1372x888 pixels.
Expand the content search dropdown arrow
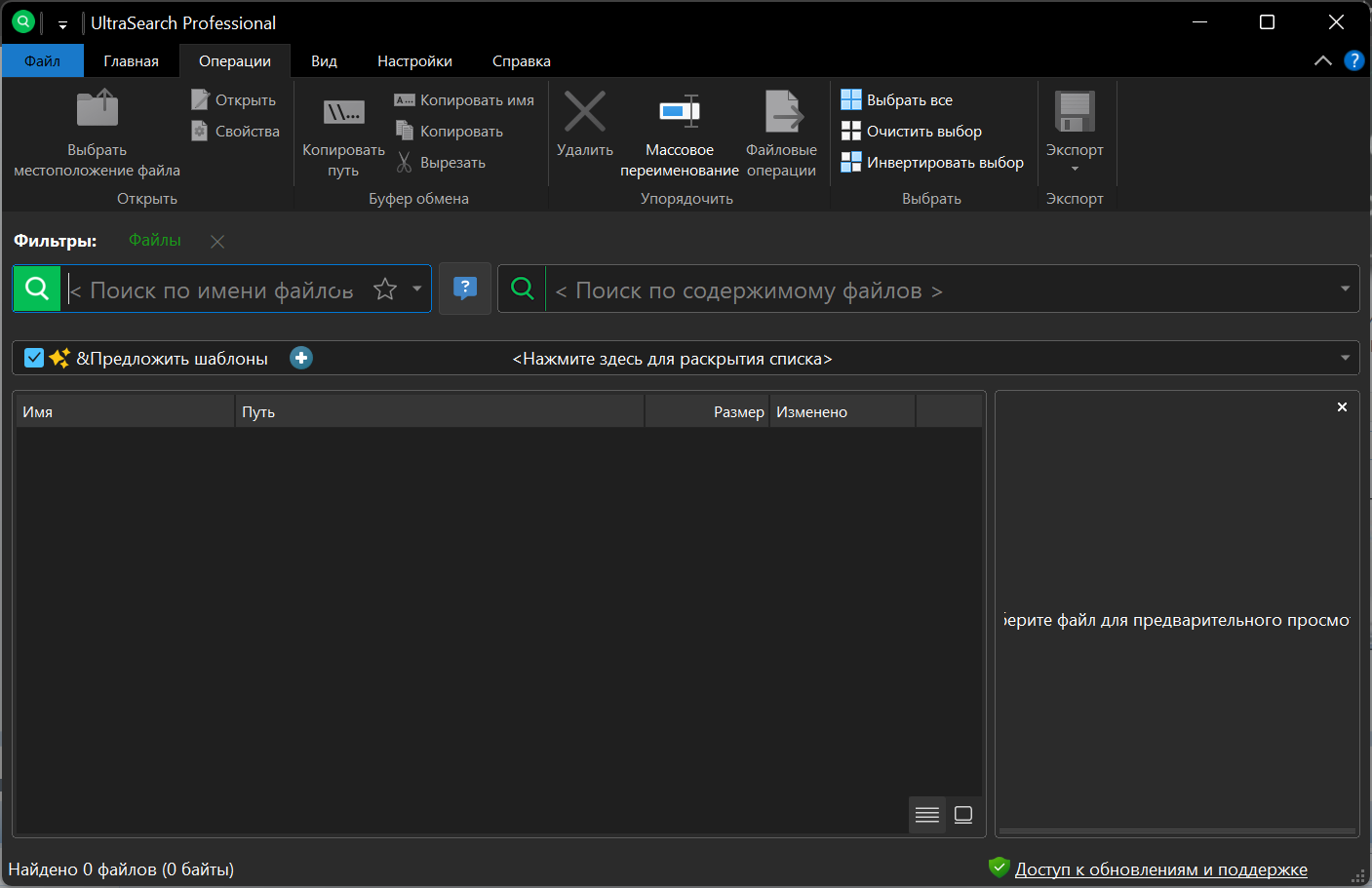click(x=1345, y=289)
